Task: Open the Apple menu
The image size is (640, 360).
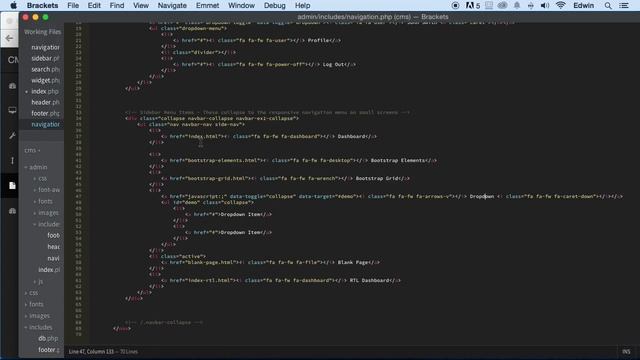Action: pos(13,5)
